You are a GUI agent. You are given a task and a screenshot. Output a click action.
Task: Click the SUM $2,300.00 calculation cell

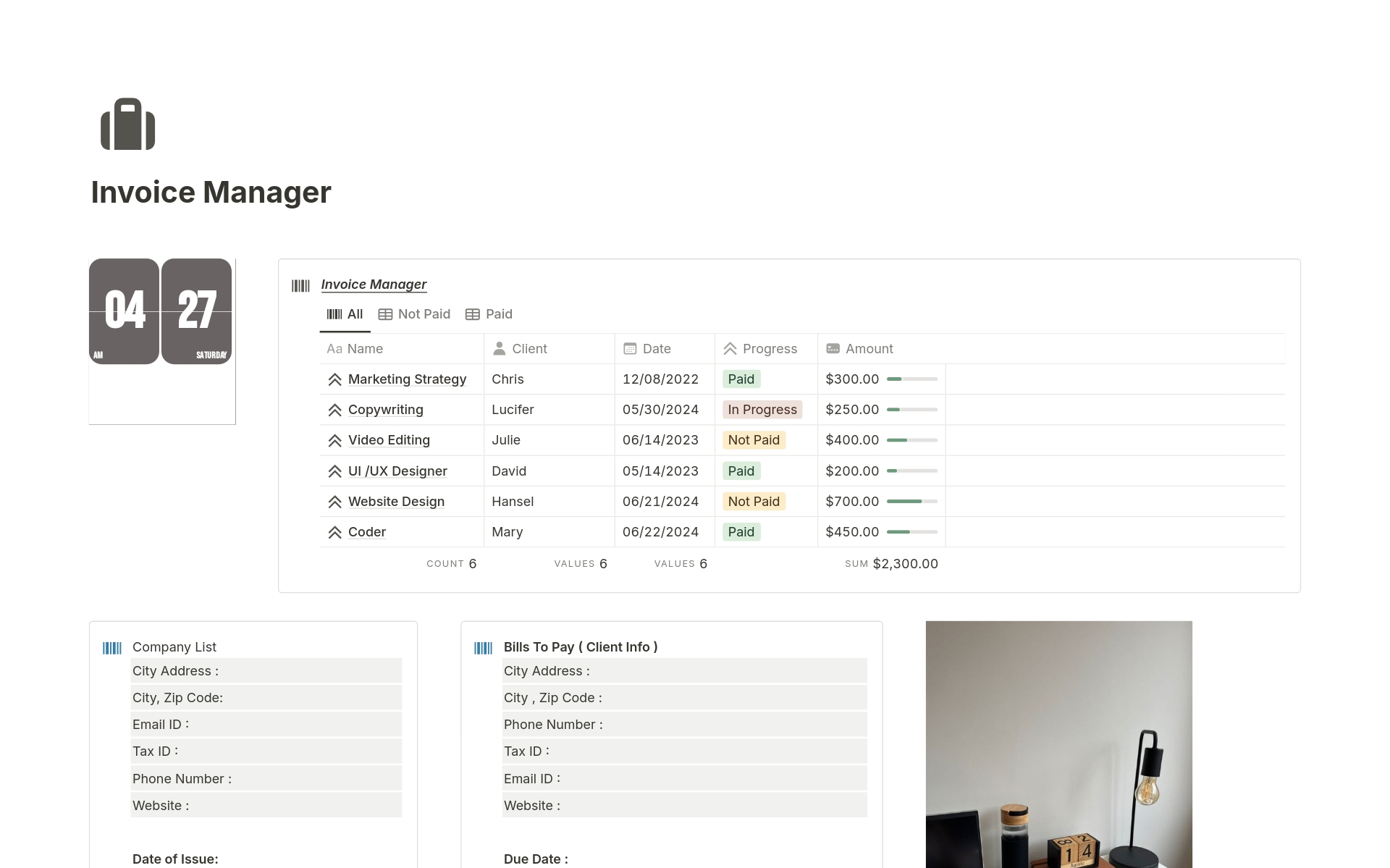point(891,564)
